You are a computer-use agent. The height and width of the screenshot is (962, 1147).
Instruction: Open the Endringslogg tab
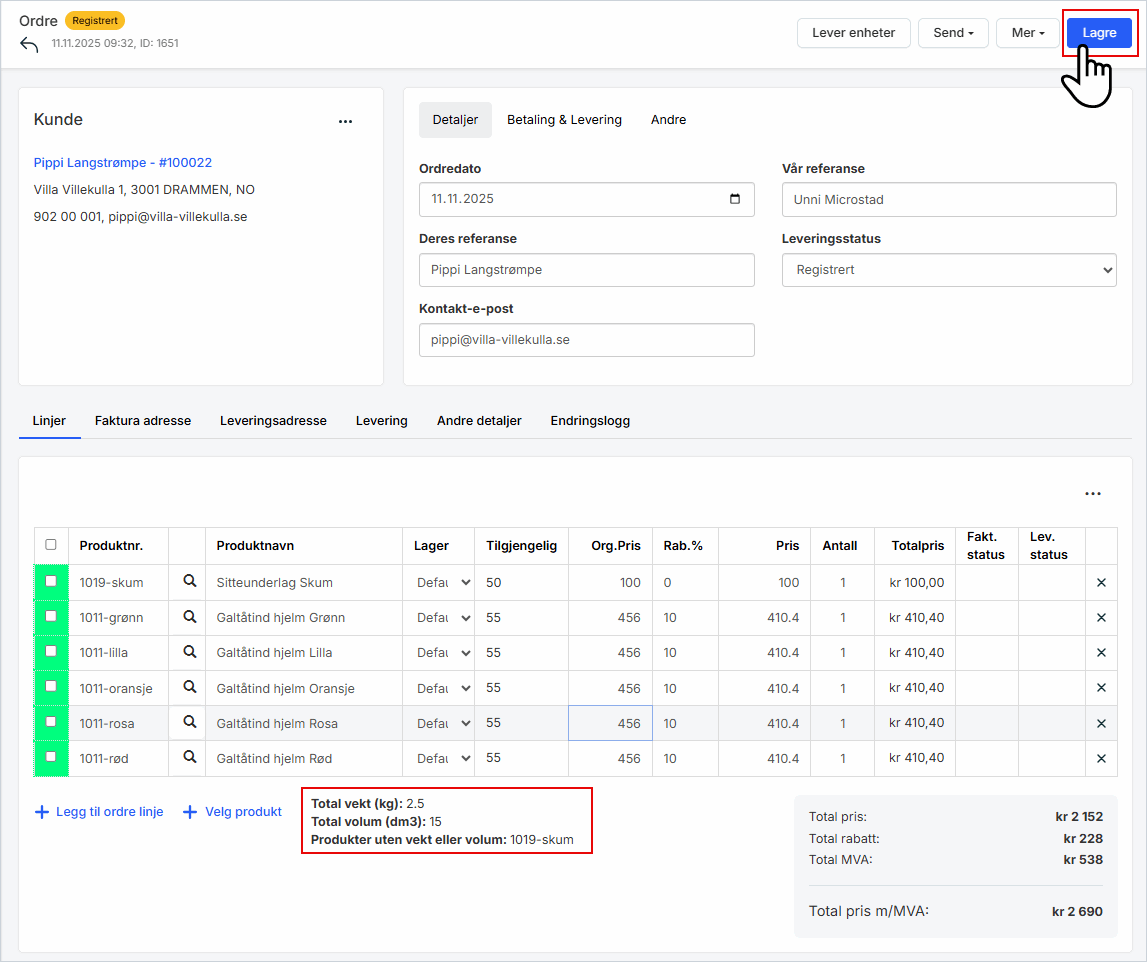click(590, 421)
